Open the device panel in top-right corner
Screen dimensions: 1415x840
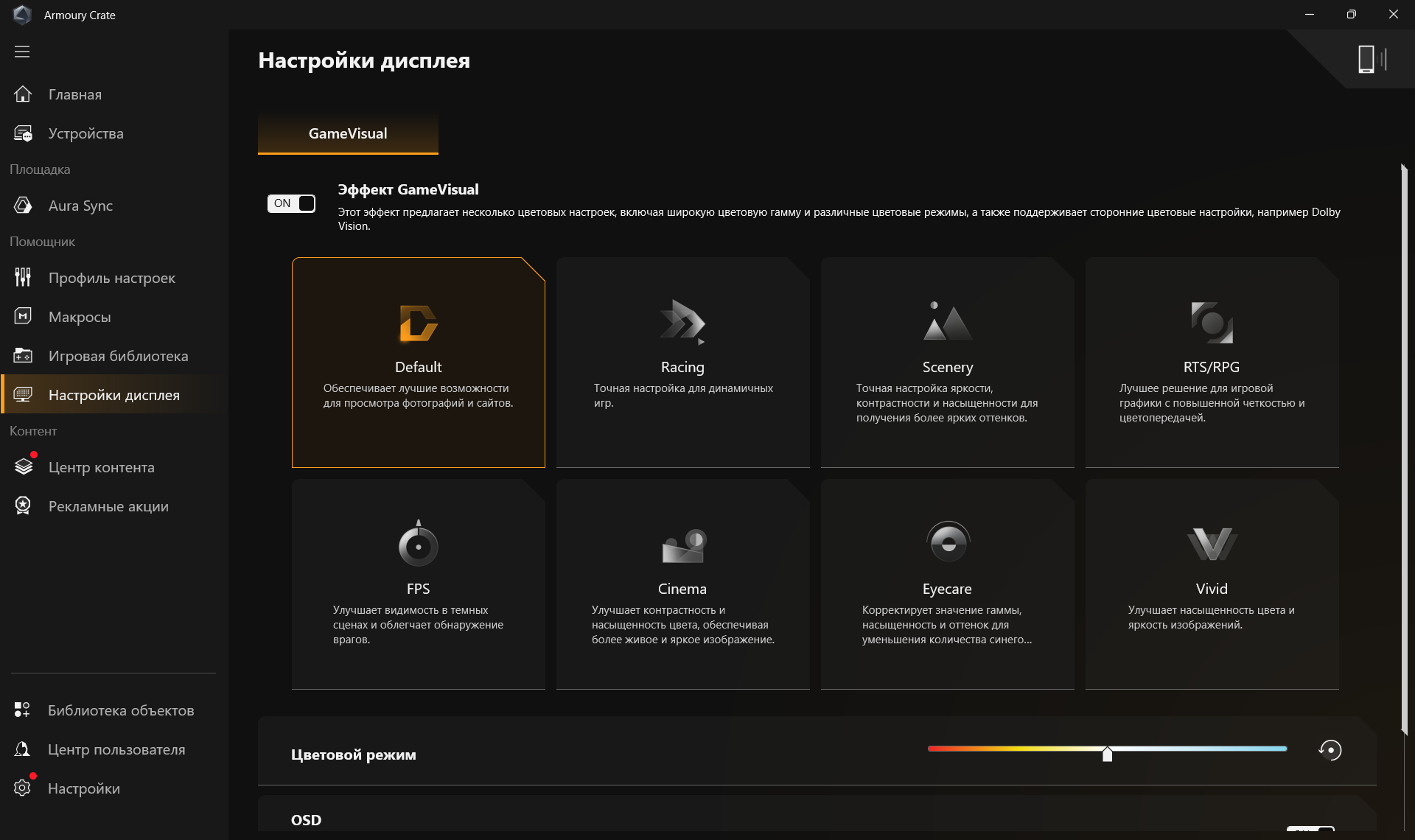tap(1371, 59)
